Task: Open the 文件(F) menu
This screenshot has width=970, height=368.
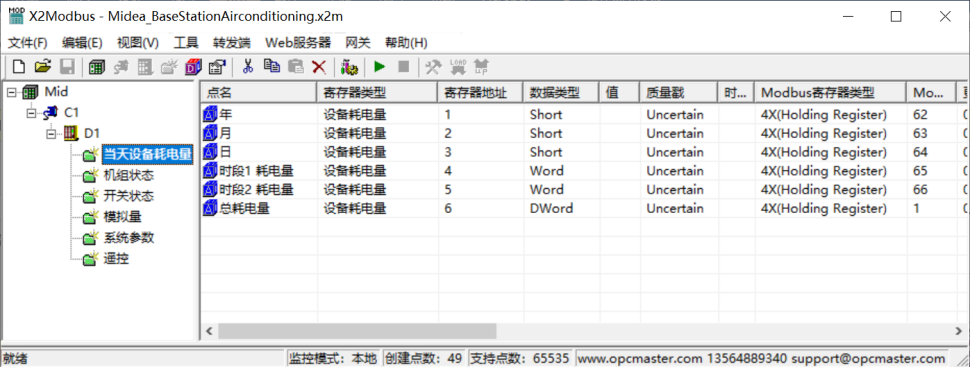Action: [28, 43]
